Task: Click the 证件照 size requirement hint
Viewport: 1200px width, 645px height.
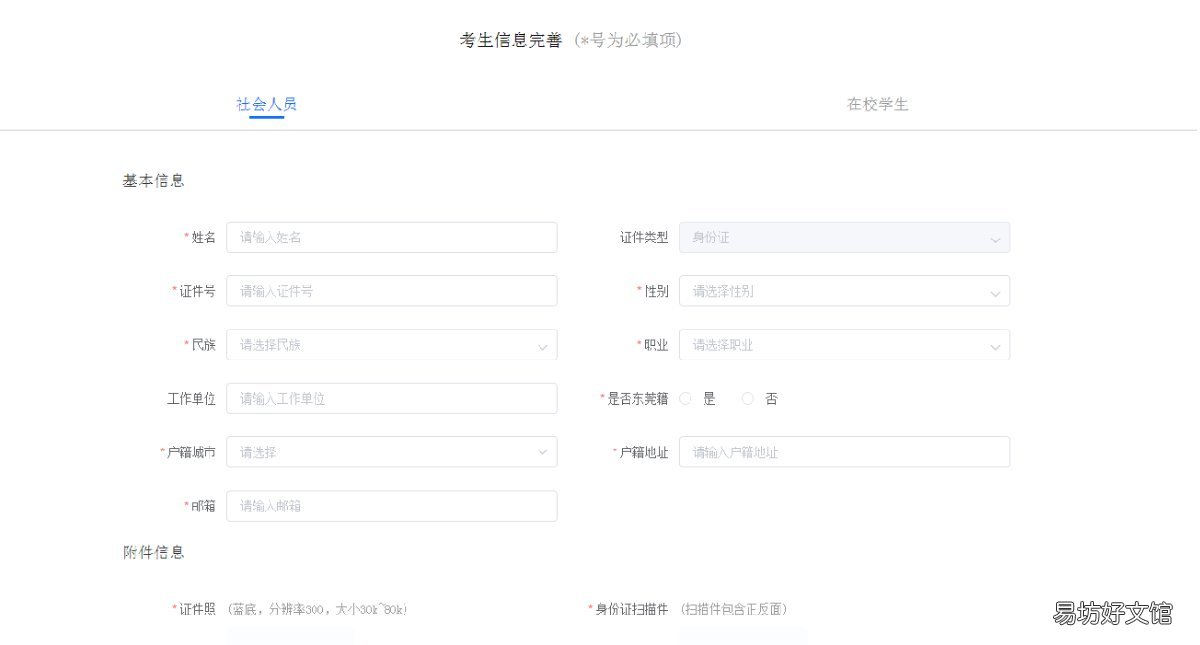Action: [x=317, y=609]
